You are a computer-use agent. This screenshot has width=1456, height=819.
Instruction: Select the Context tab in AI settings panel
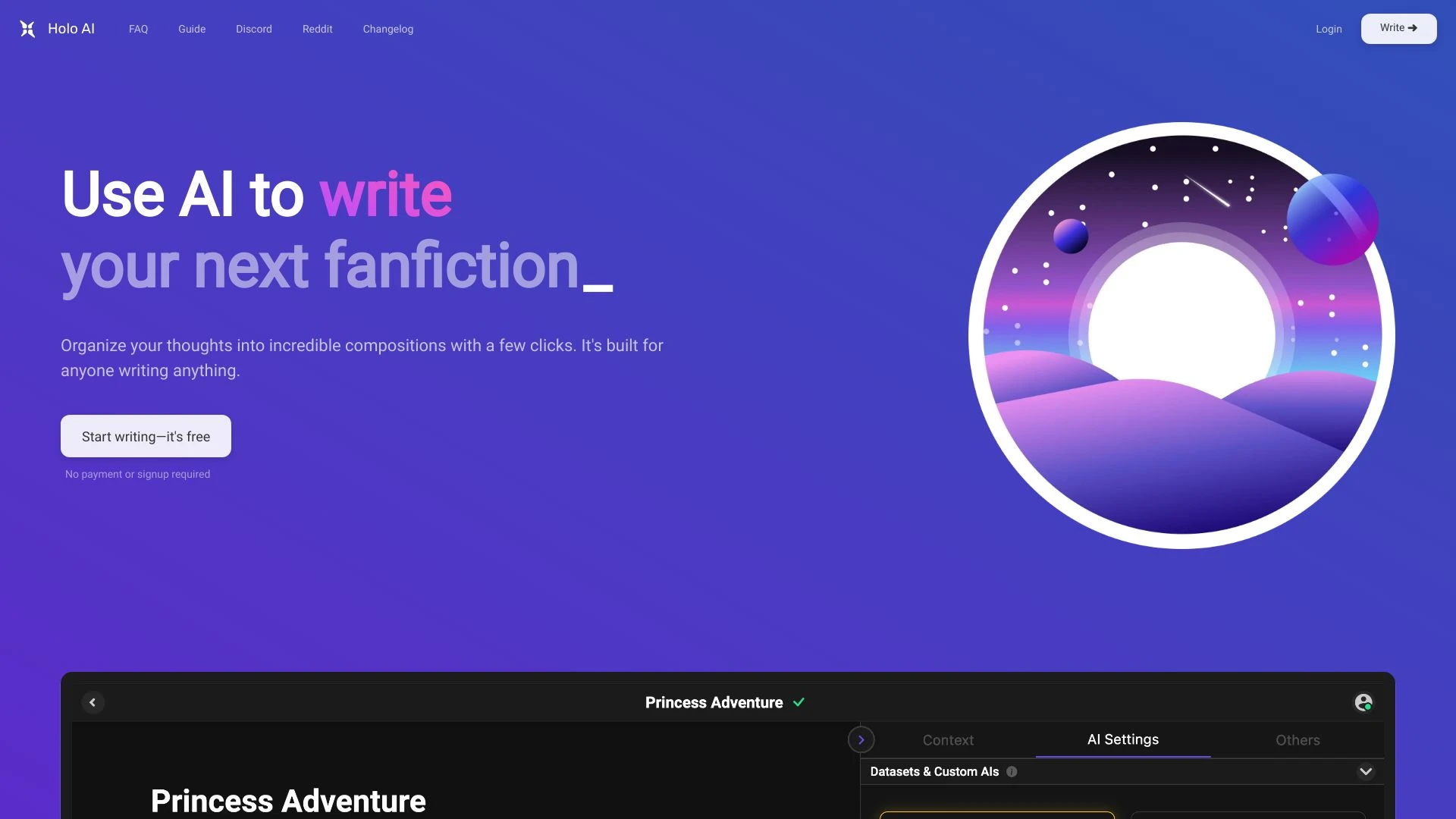click(948, 740)
